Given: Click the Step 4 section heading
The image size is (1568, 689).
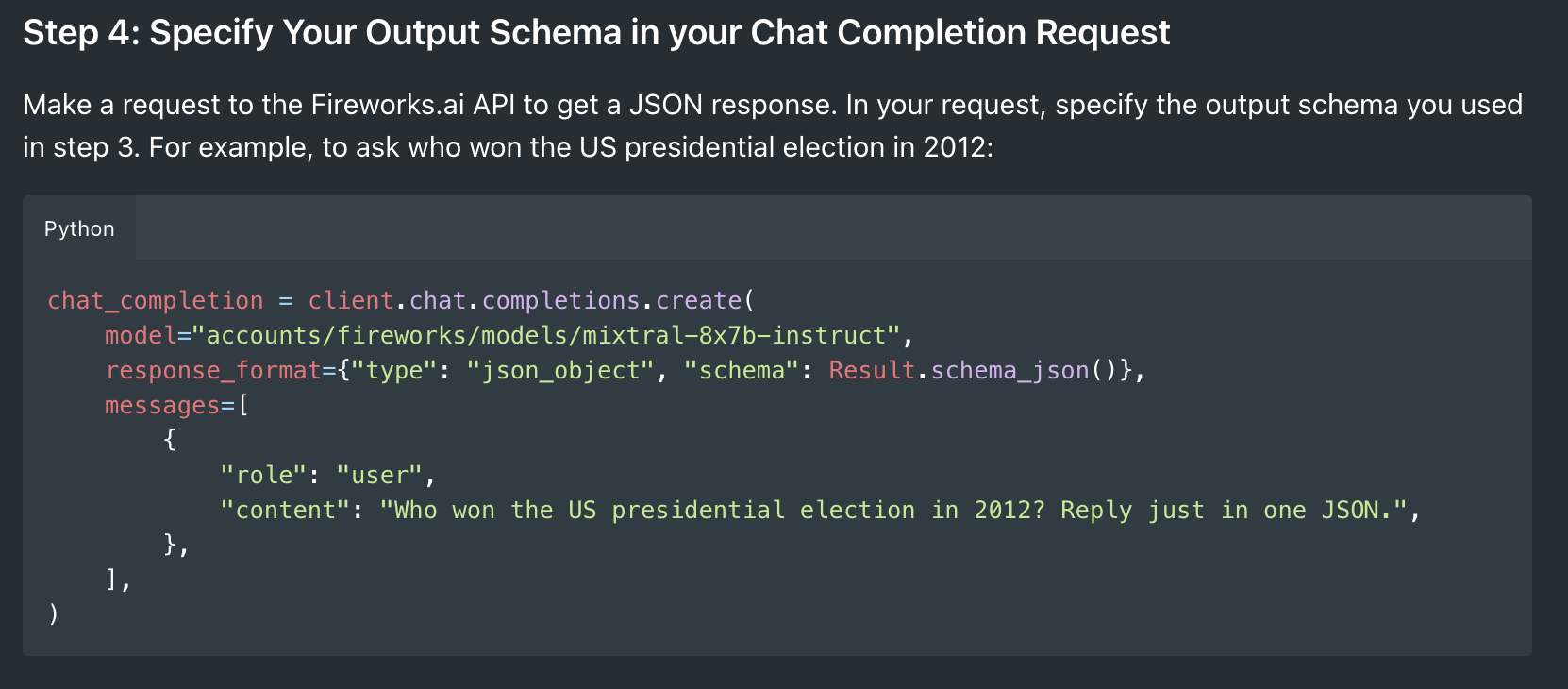Looking at the screenshot, I should click(x=595, y=33).
